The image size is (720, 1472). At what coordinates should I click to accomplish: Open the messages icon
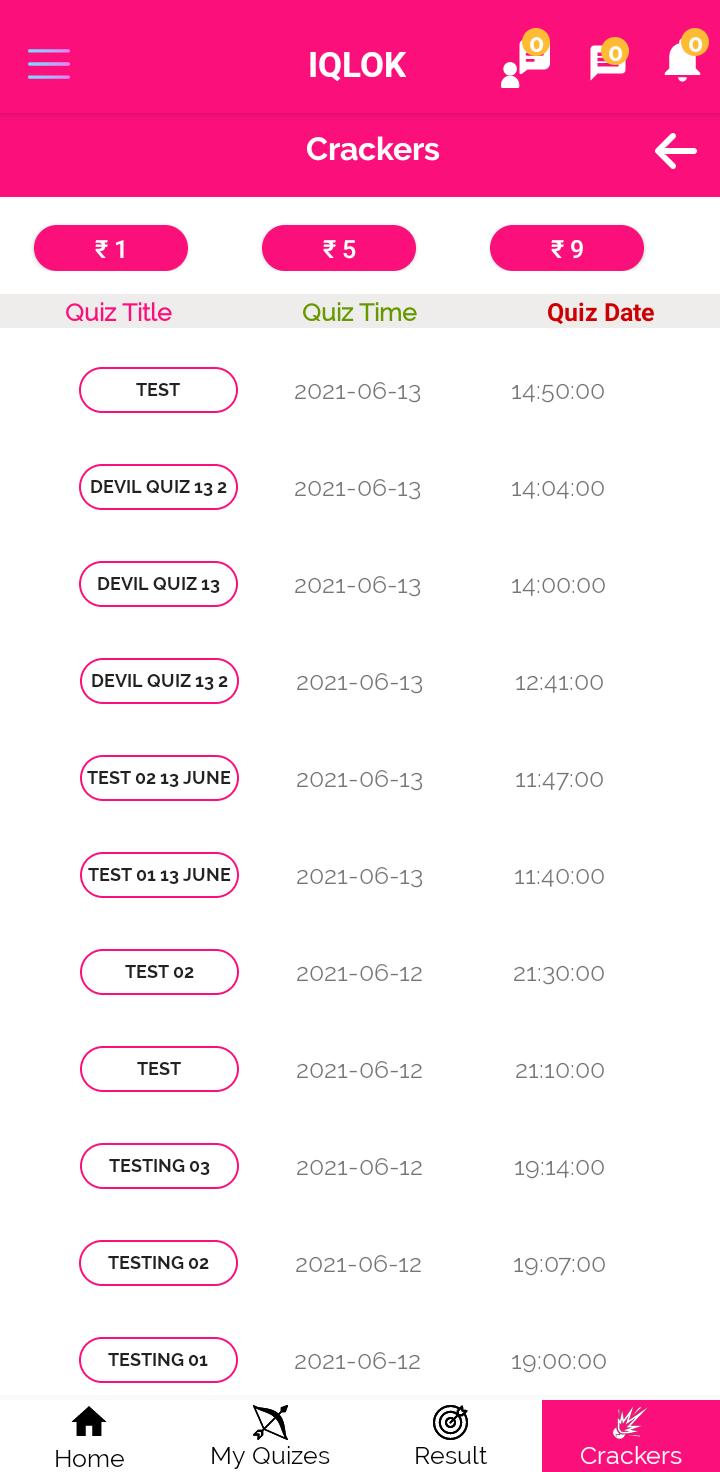[x=608, y=62]
